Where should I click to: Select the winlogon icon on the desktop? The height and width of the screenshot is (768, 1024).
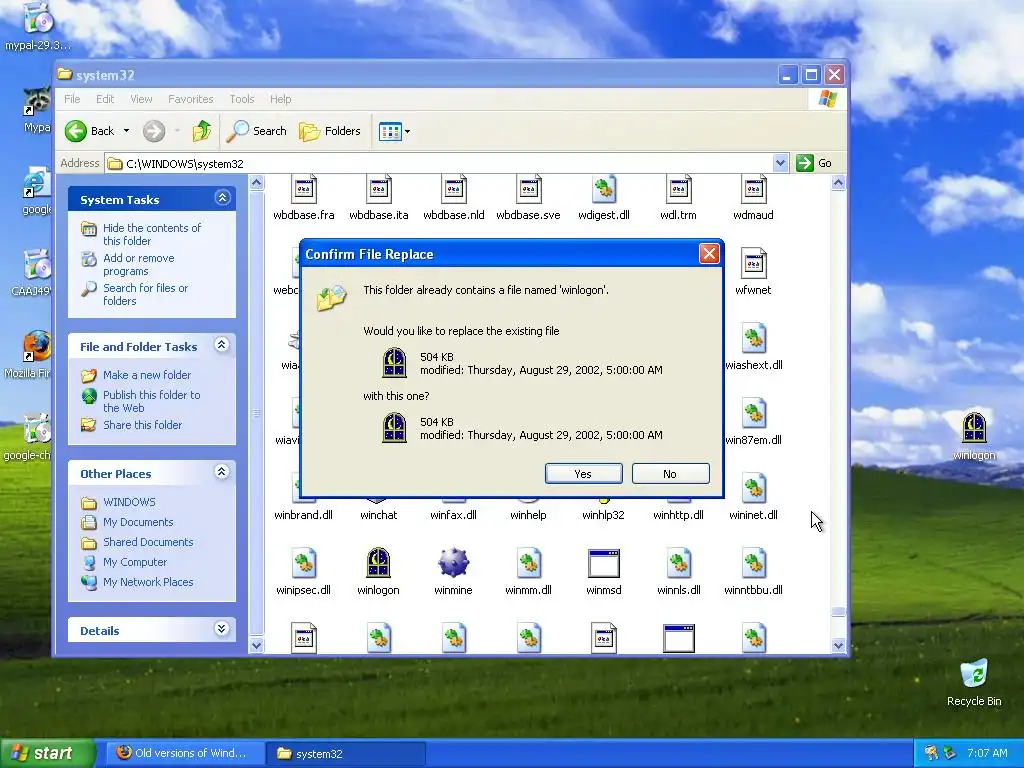(974, 428)
